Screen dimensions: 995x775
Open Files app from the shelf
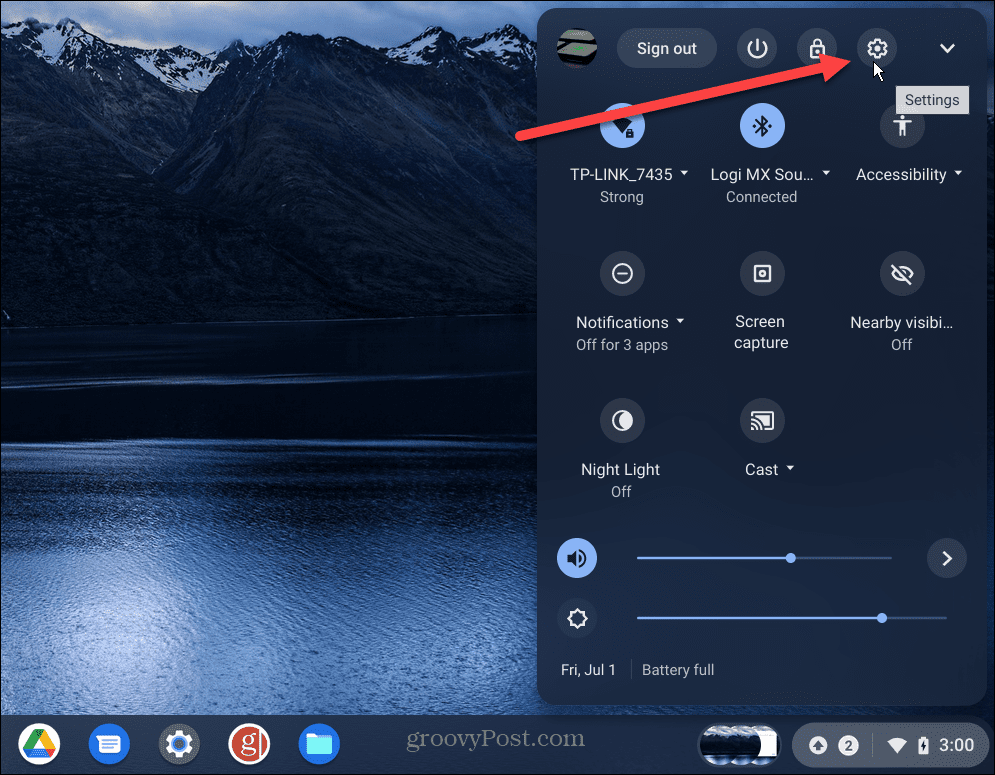click(x=319, y=744)
